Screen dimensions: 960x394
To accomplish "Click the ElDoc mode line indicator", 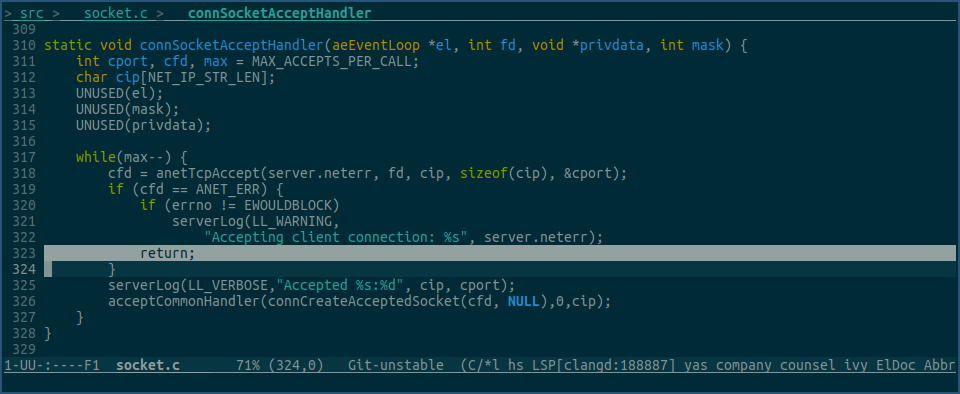I will [896, 365].
